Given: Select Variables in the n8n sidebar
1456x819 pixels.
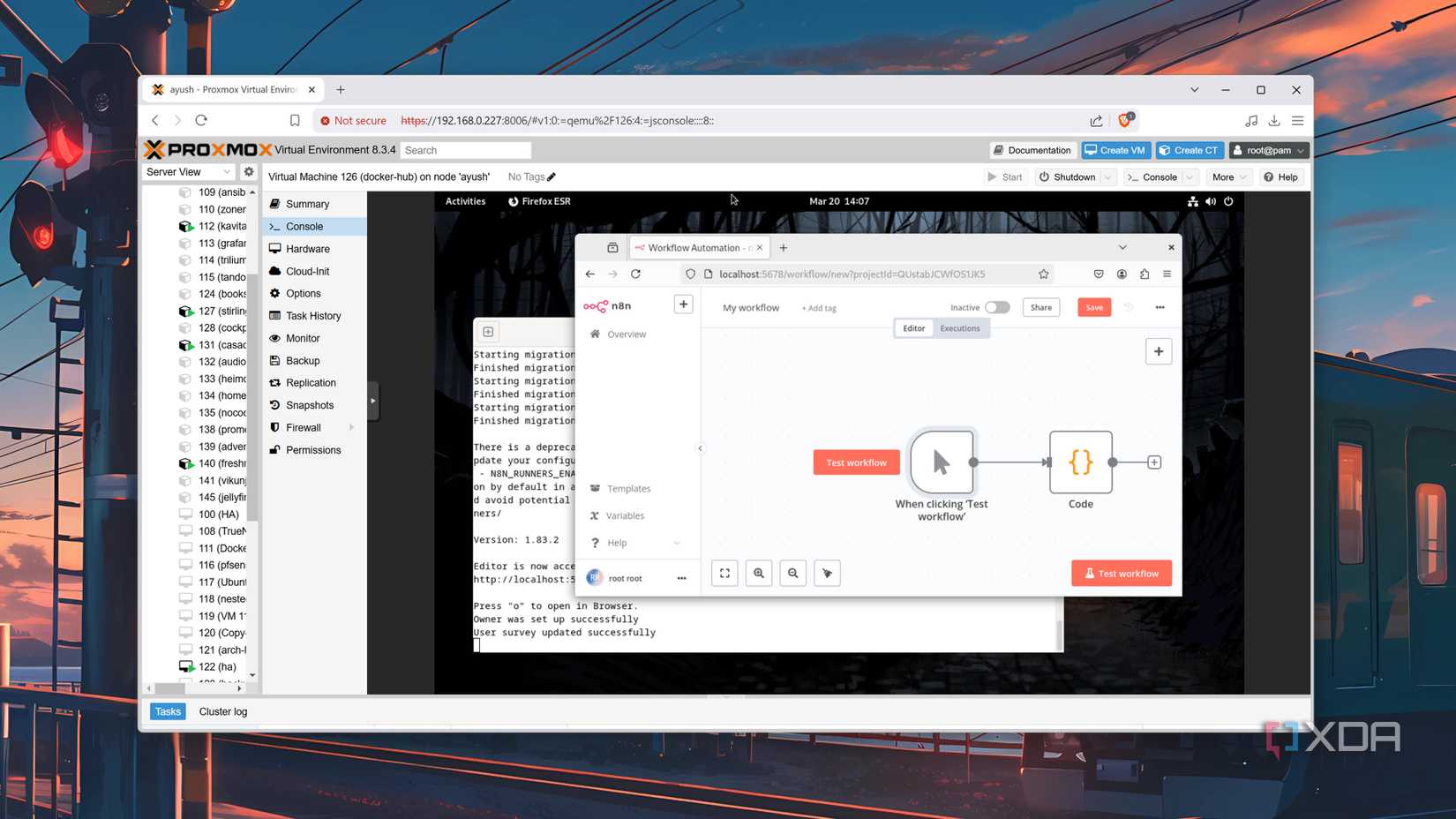Looking at the screenshot, I should [625, 515].
